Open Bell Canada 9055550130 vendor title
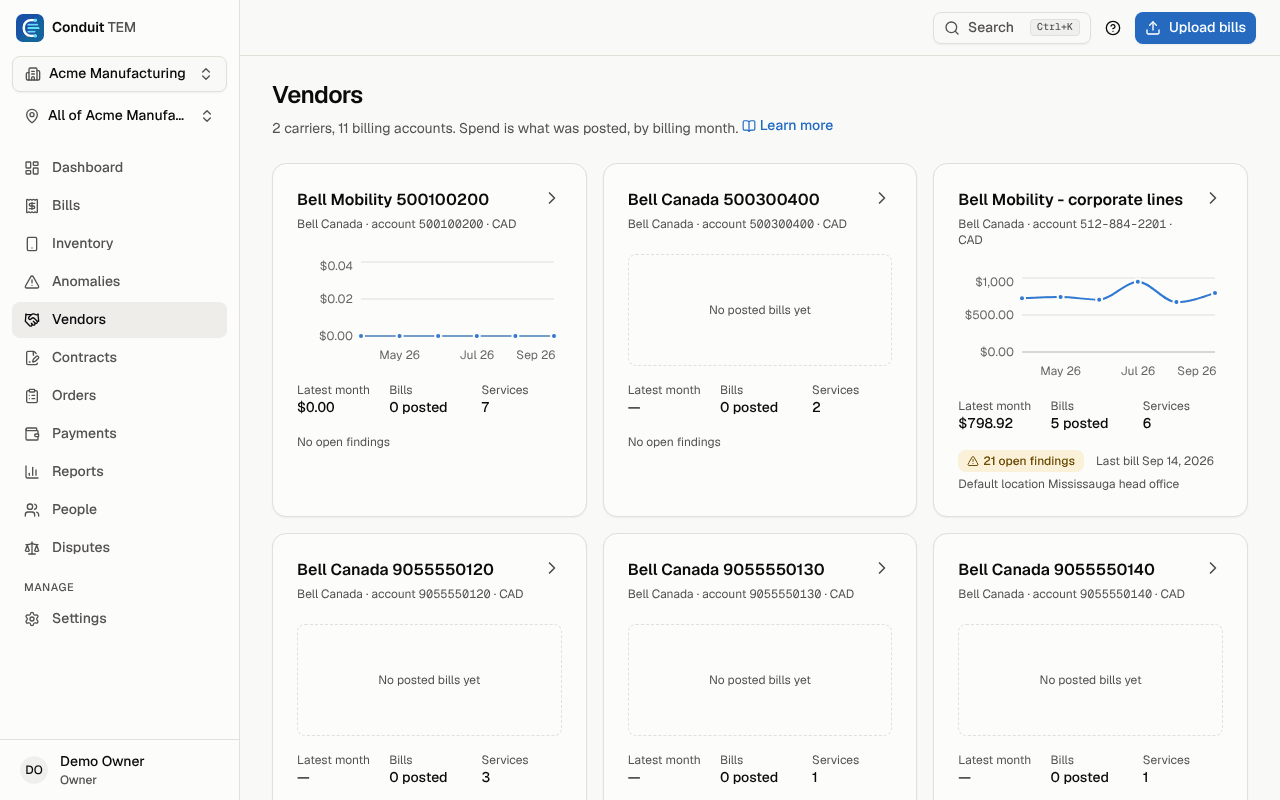The height and width of the screenshot is (800, 1280). click(726, 570)
